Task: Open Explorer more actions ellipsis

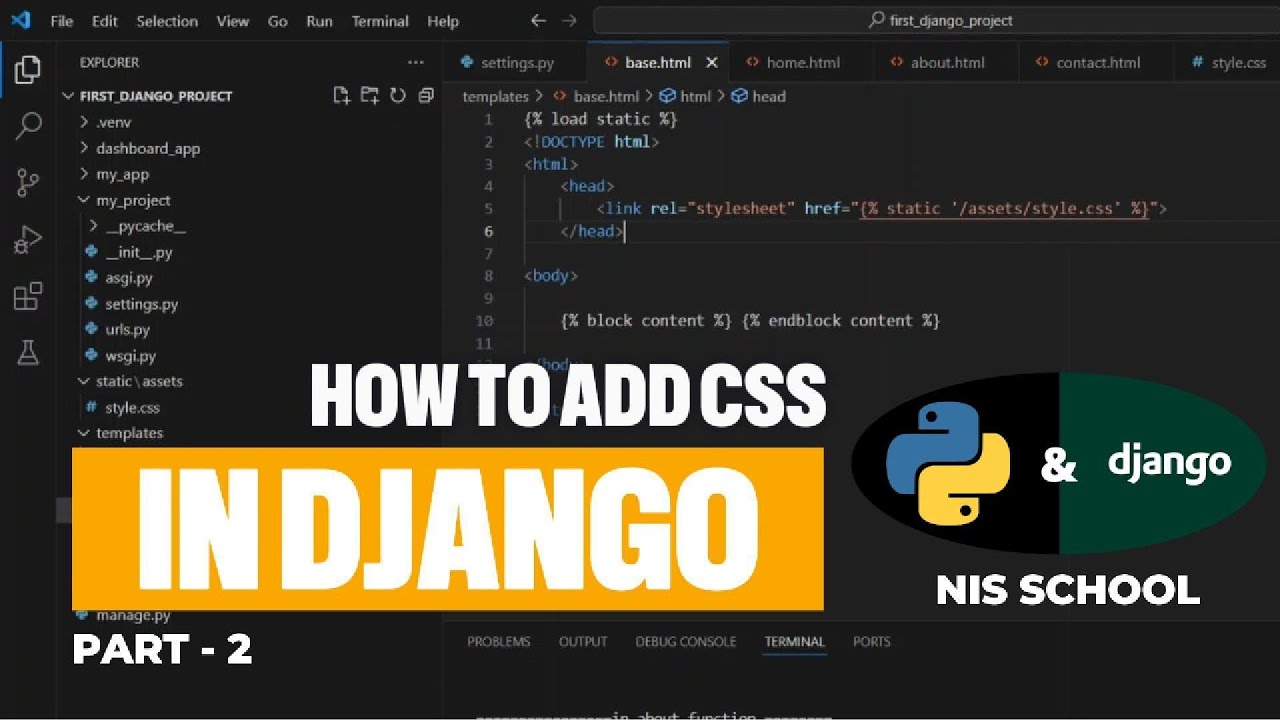Action: [416, 62]
